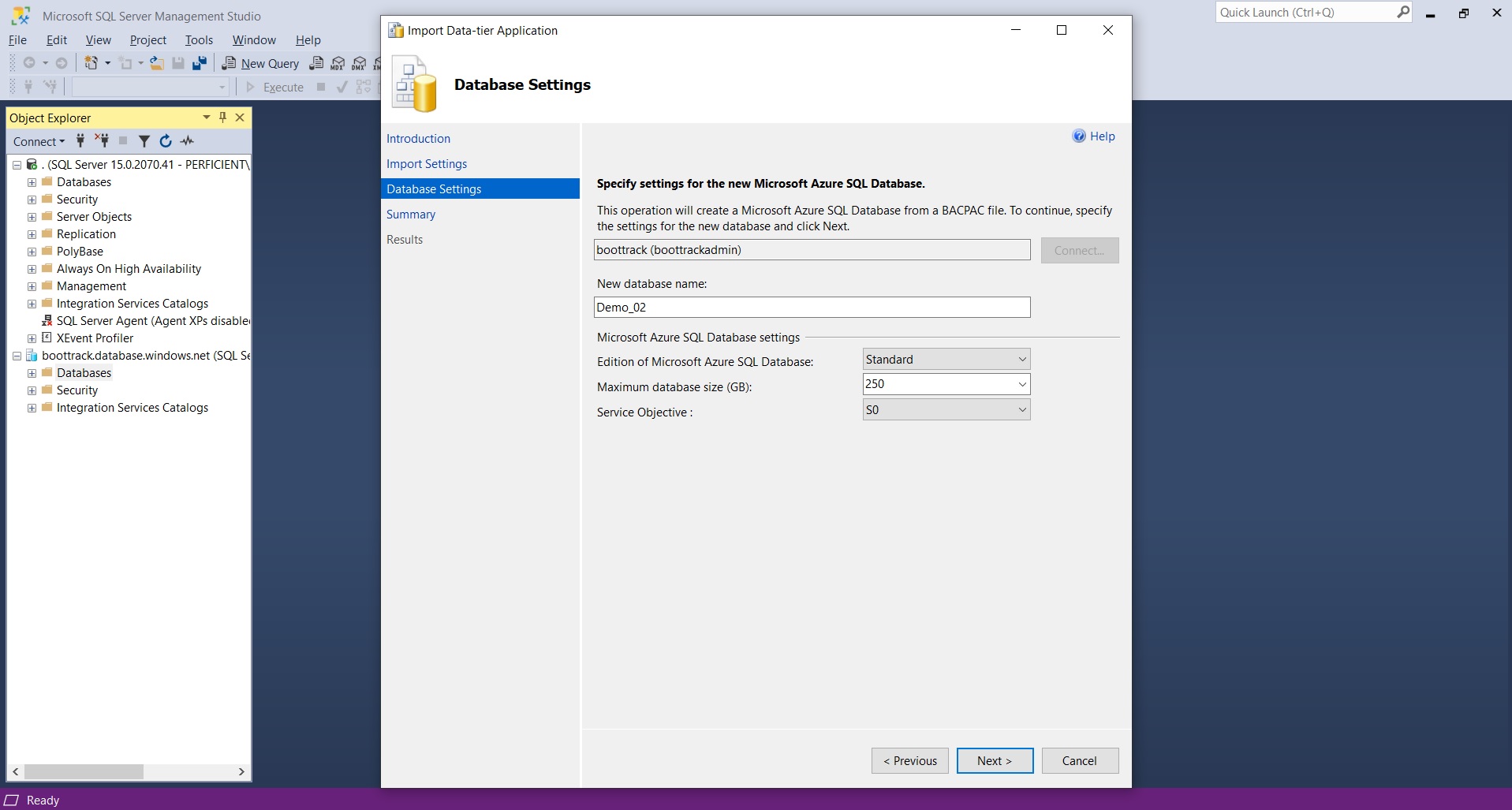The width and height of the screenshot is (1512, 810).
Task: Select Security under the boottrack Azure server
Action: (x=77, y=390)
